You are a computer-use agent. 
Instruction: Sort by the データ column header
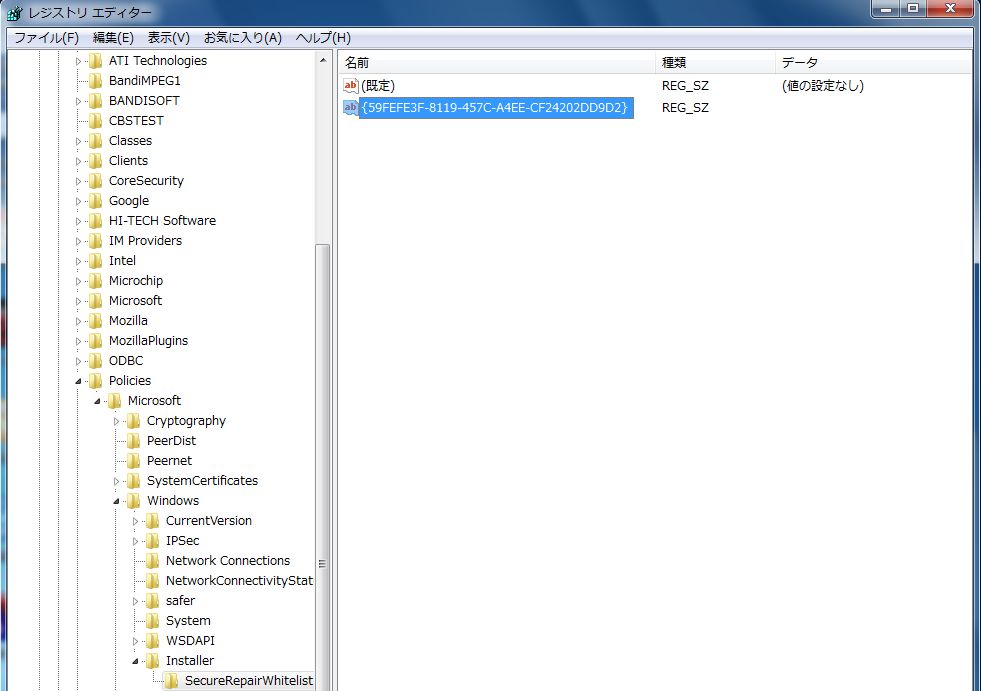[x=873, y=63]
